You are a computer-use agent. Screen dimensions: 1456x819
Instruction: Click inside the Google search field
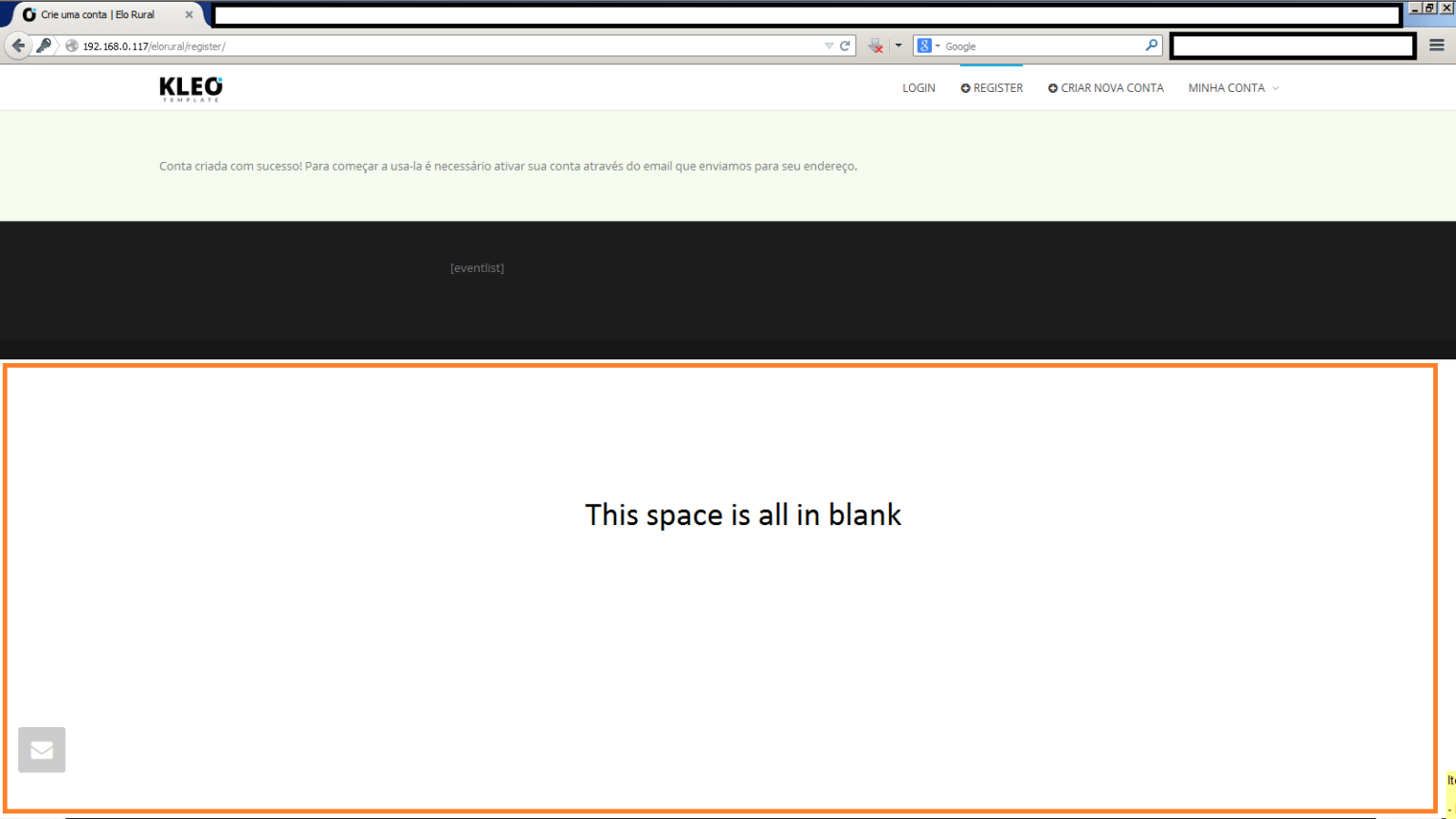click(x=1043, y=45)
